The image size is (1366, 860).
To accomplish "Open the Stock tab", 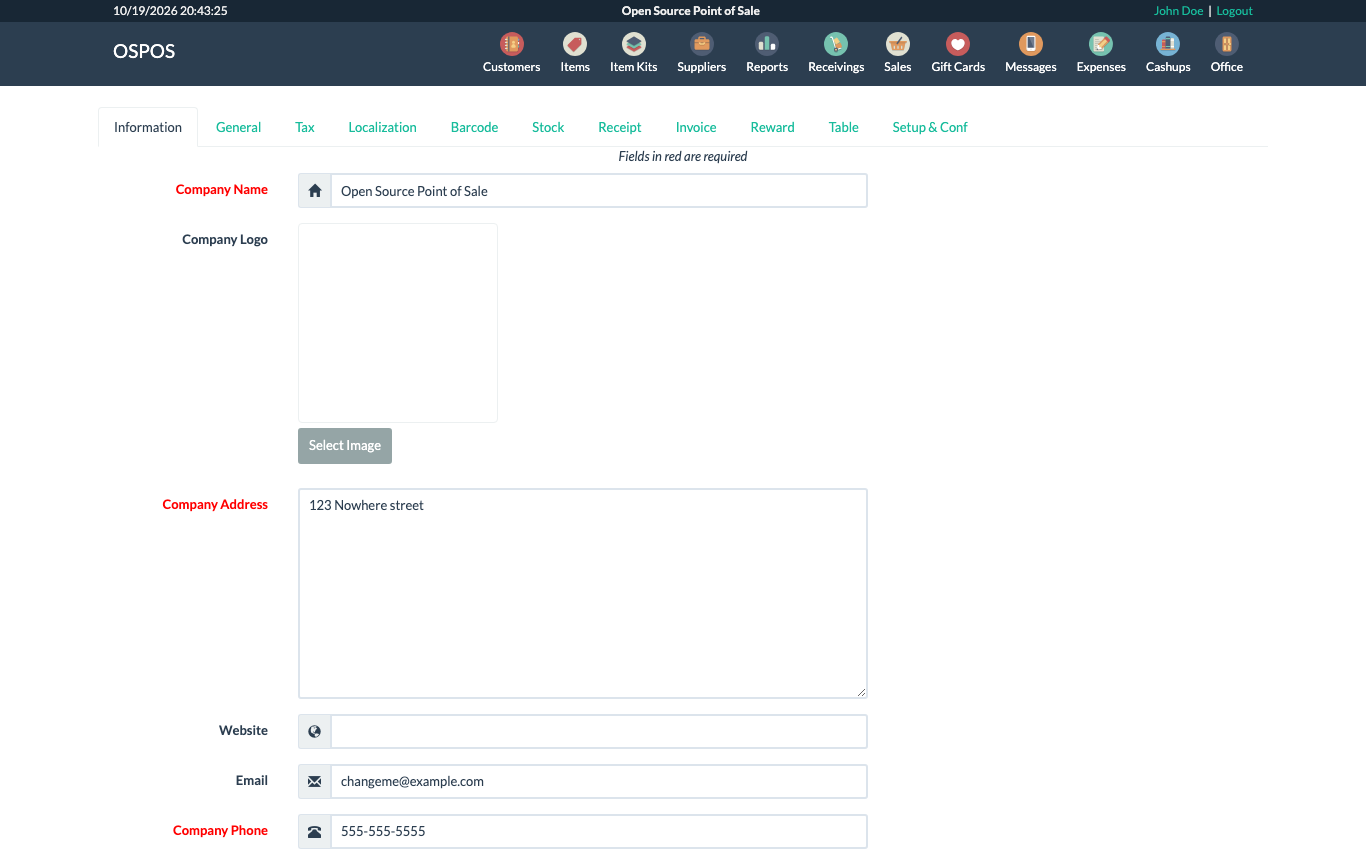I will tap(548, 127).
